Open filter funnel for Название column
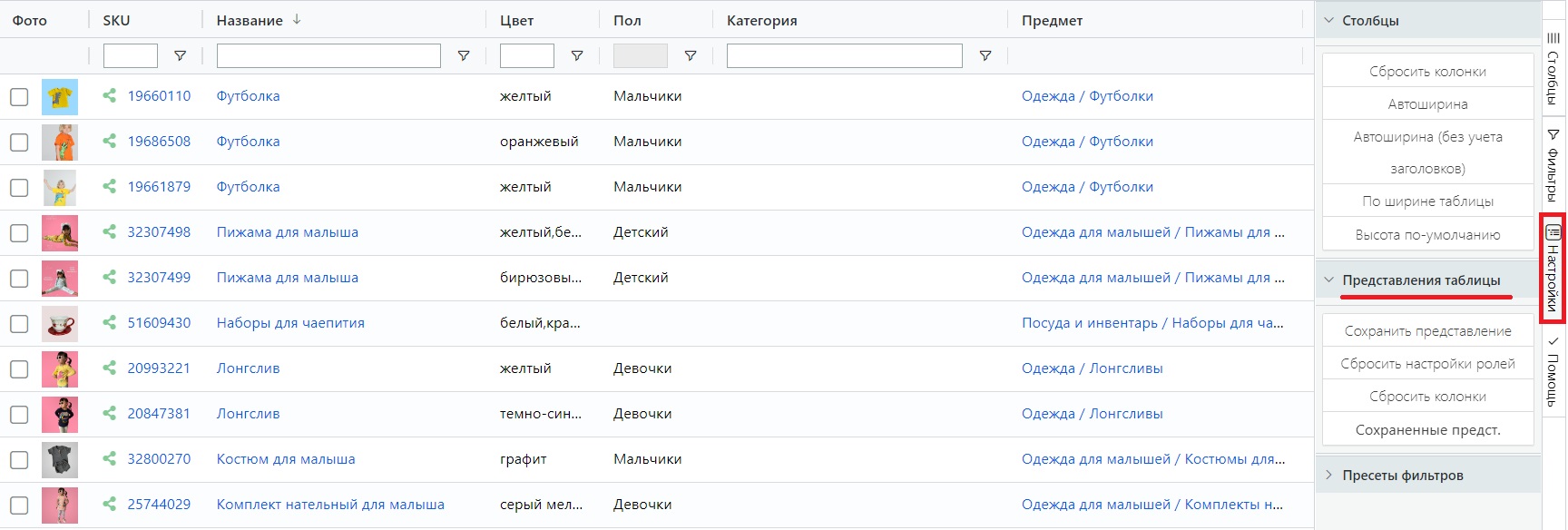 coord(464,56)
